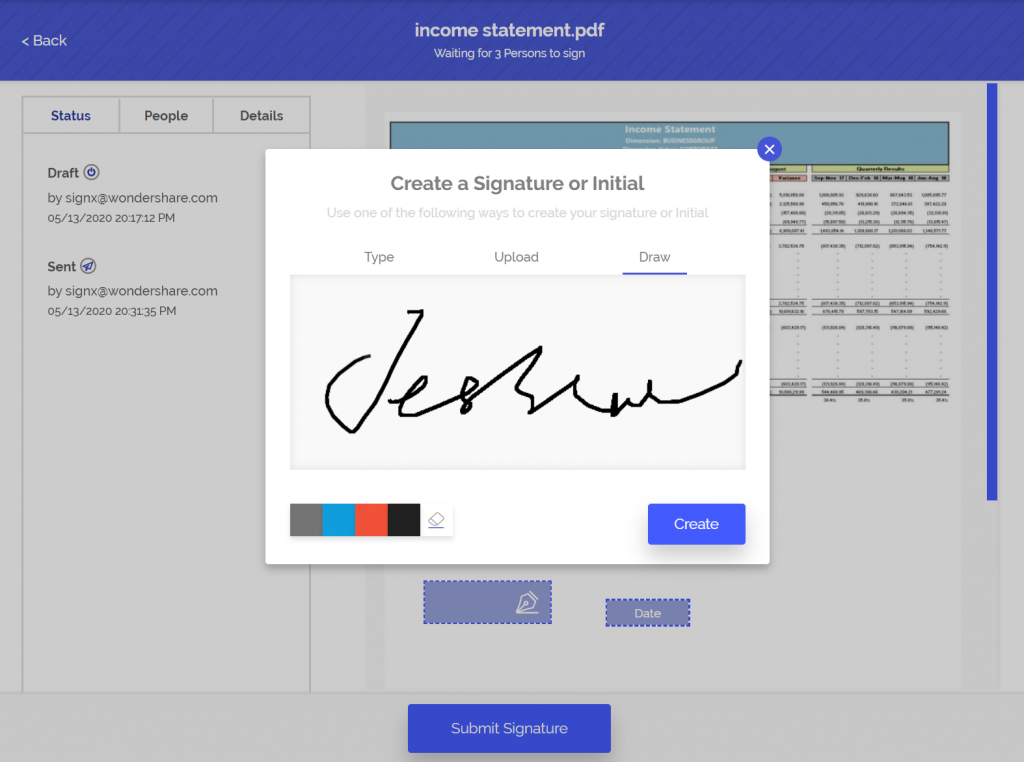Click the Submit Signature button
Viewport: 1024px width, 762px height.
pos(509,728)
